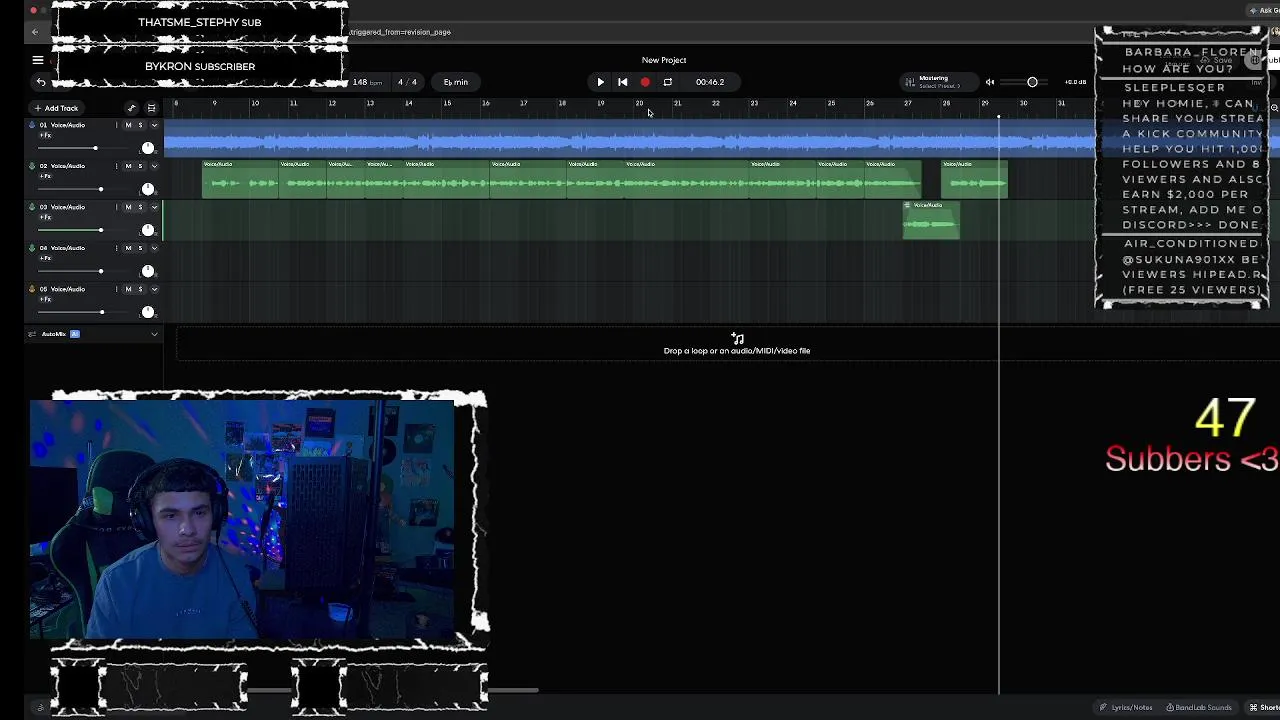This screenshot has width=1280, height=720.
Task: Click track 02 microphone icon
Action: click(x=32, y=166)
